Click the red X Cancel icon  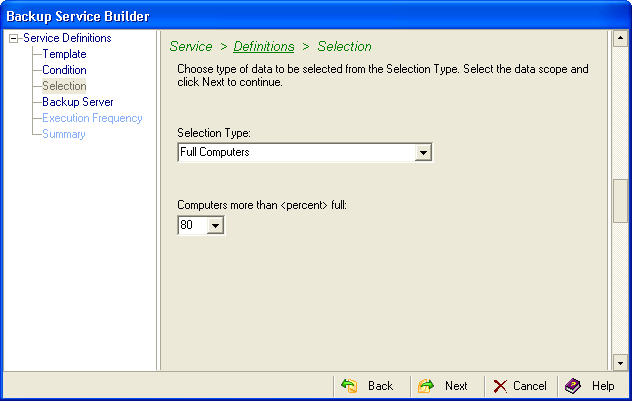tap(500, 386)
